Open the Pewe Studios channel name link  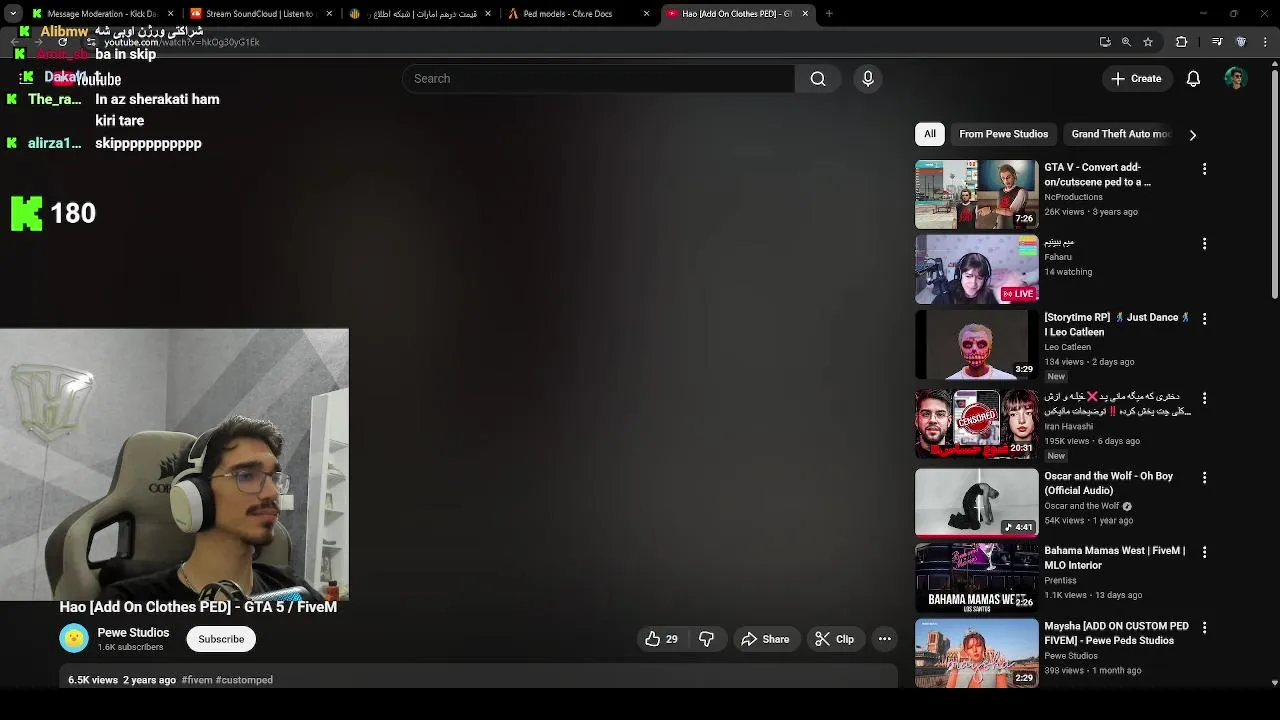tap(133, 633)
